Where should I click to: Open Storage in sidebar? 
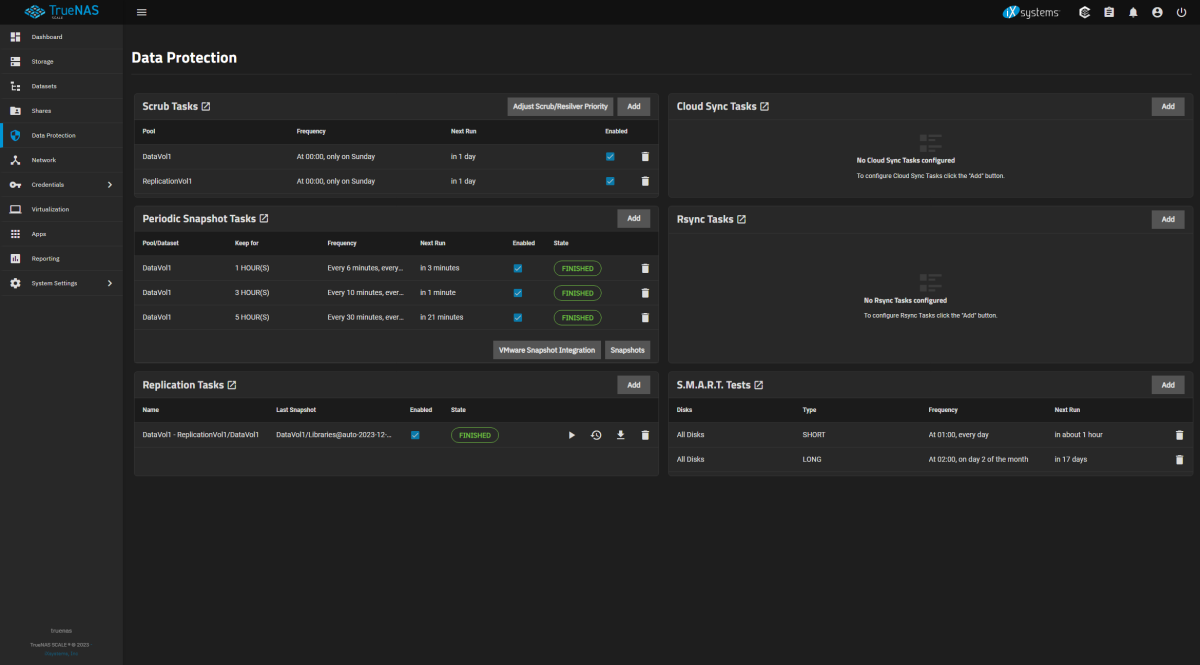[61, 62]
